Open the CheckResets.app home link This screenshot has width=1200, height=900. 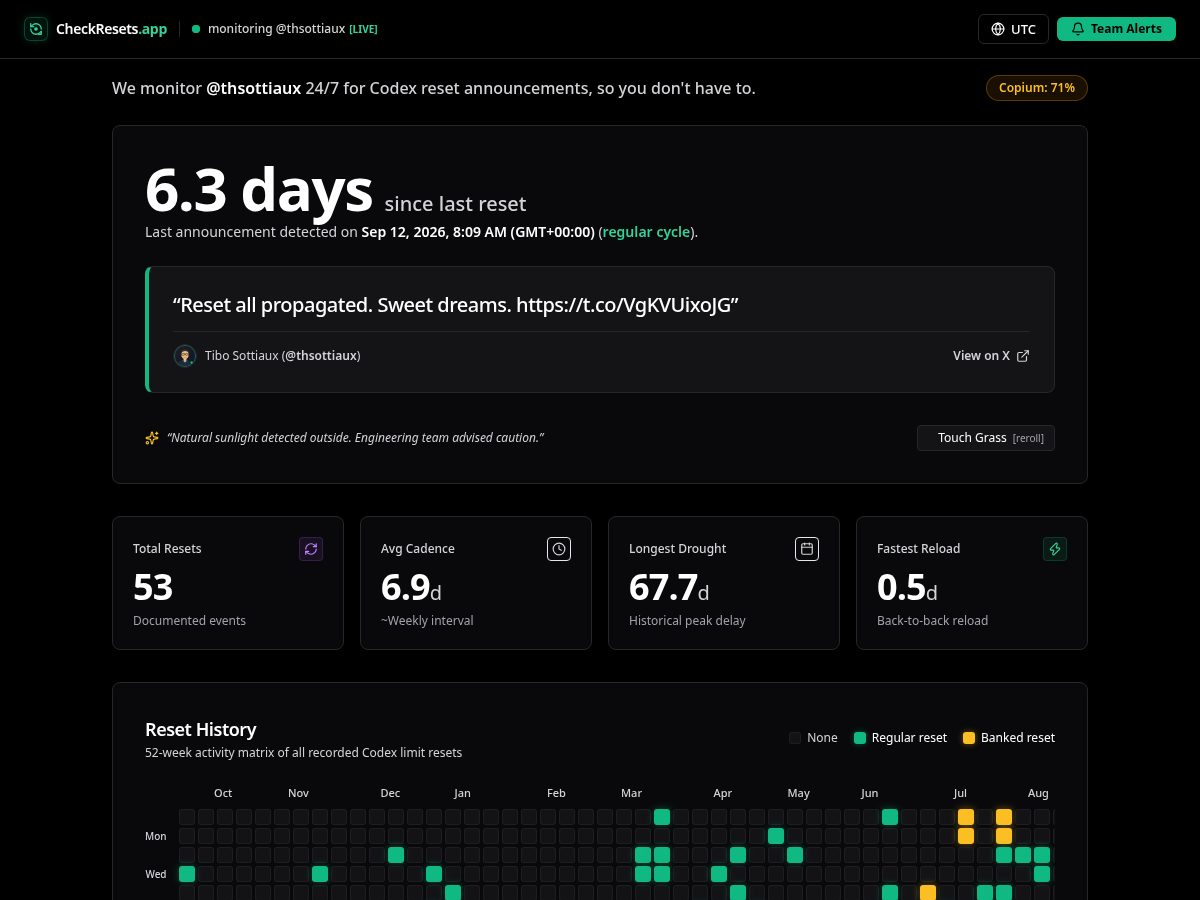(96, 29)
